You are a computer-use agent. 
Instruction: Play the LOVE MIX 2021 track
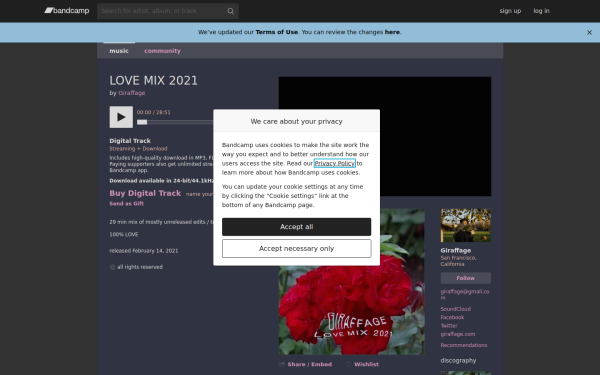pyautogui.click(x=121, y=117)
